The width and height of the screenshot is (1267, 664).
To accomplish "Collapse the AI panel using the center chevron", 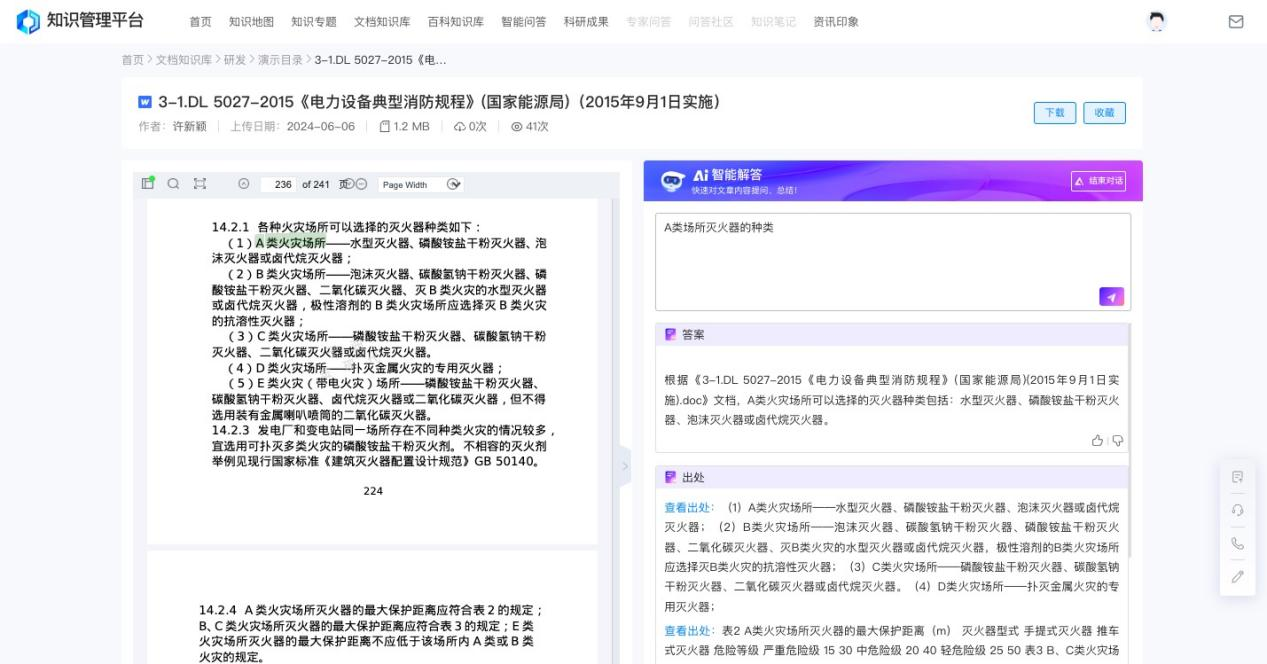I will (x=624, y=466).
